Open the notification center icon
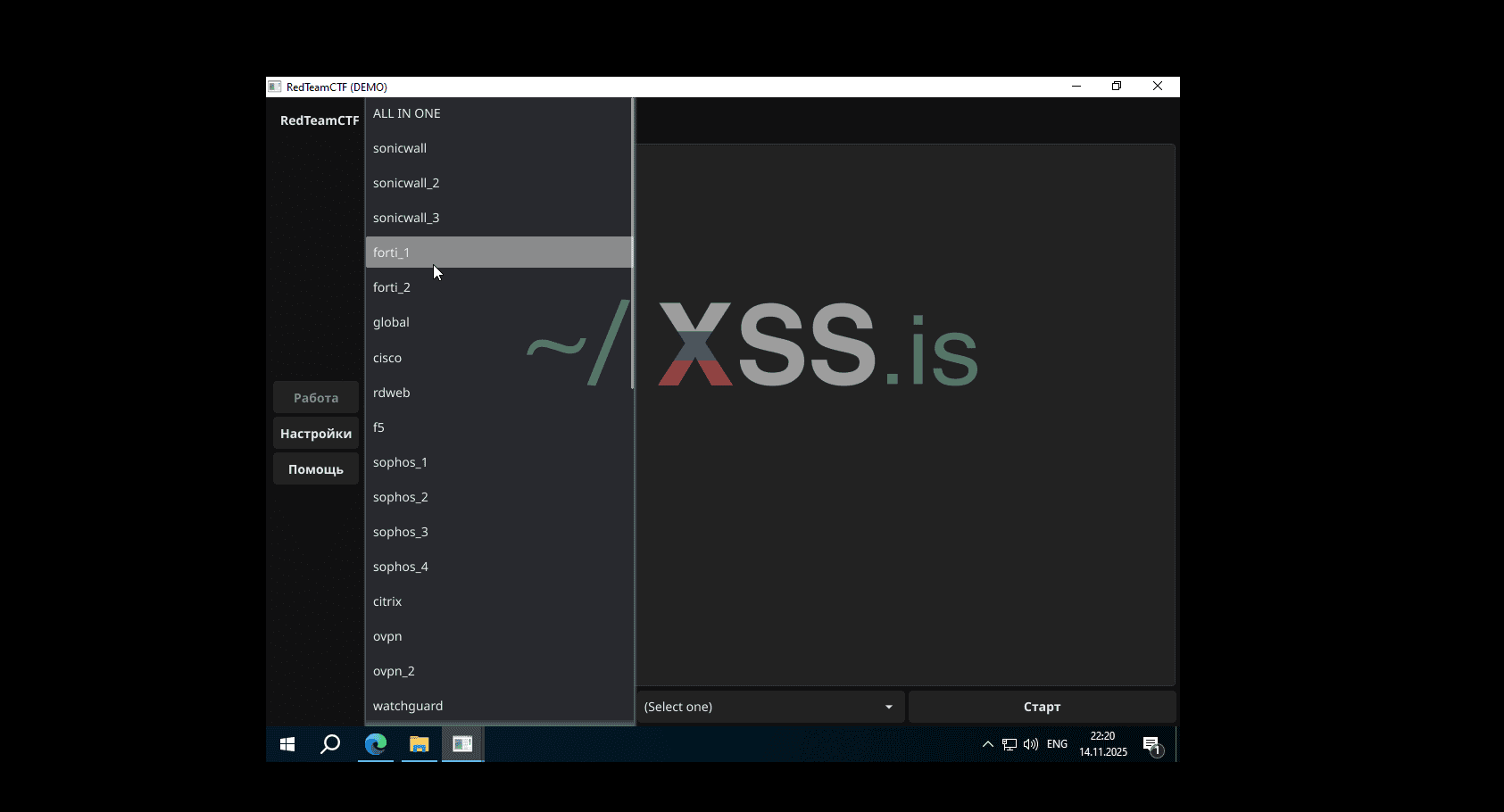The width and height of the screenshot is (1504, 812). (x=1152, y=744)
